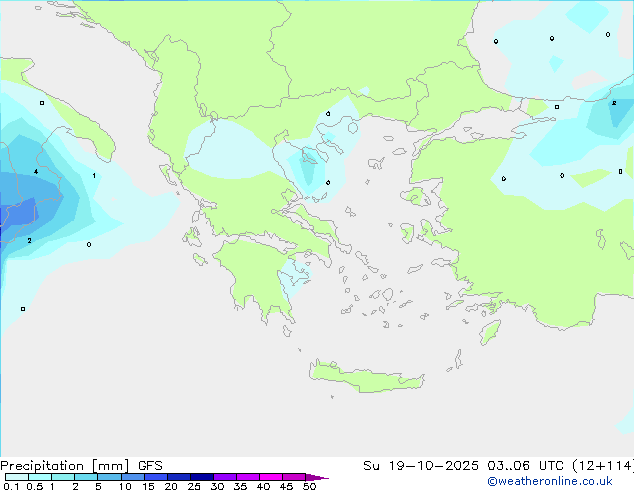Click the legend's over-50 arrow tip
Viewport: 634px width, 490px height.
click(x=317, y=477)
